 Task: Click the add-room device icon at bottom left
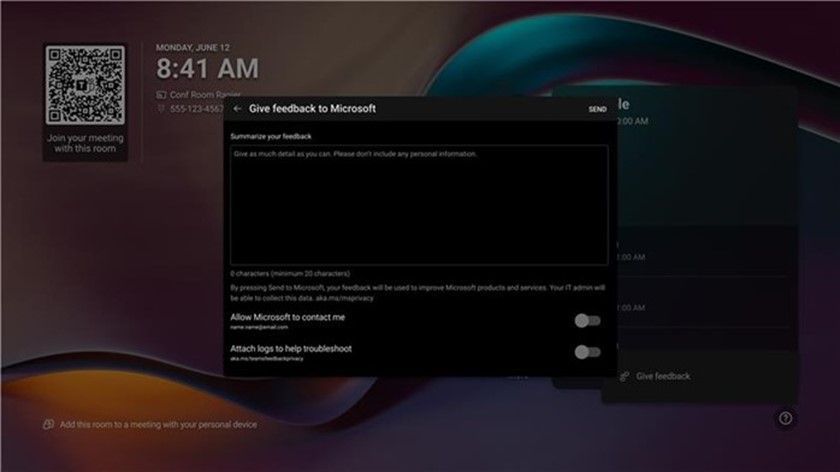(x=48, y=424)
